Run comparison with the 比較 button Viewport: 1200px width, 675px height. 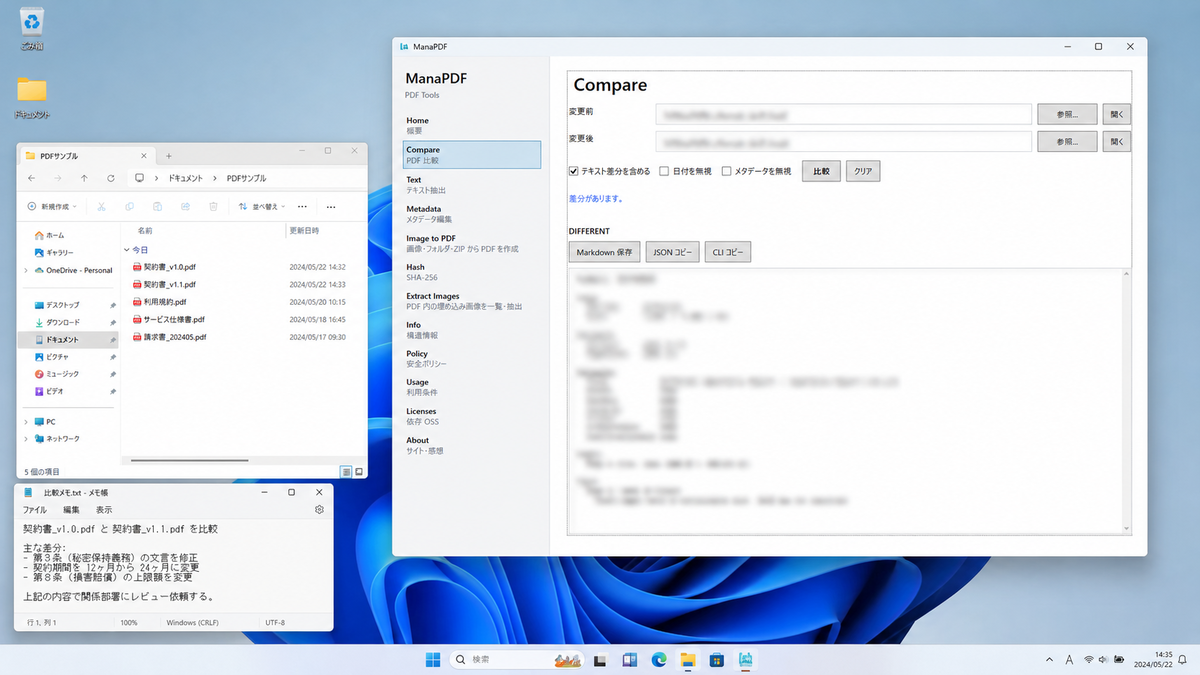click(x=821, y=171)
